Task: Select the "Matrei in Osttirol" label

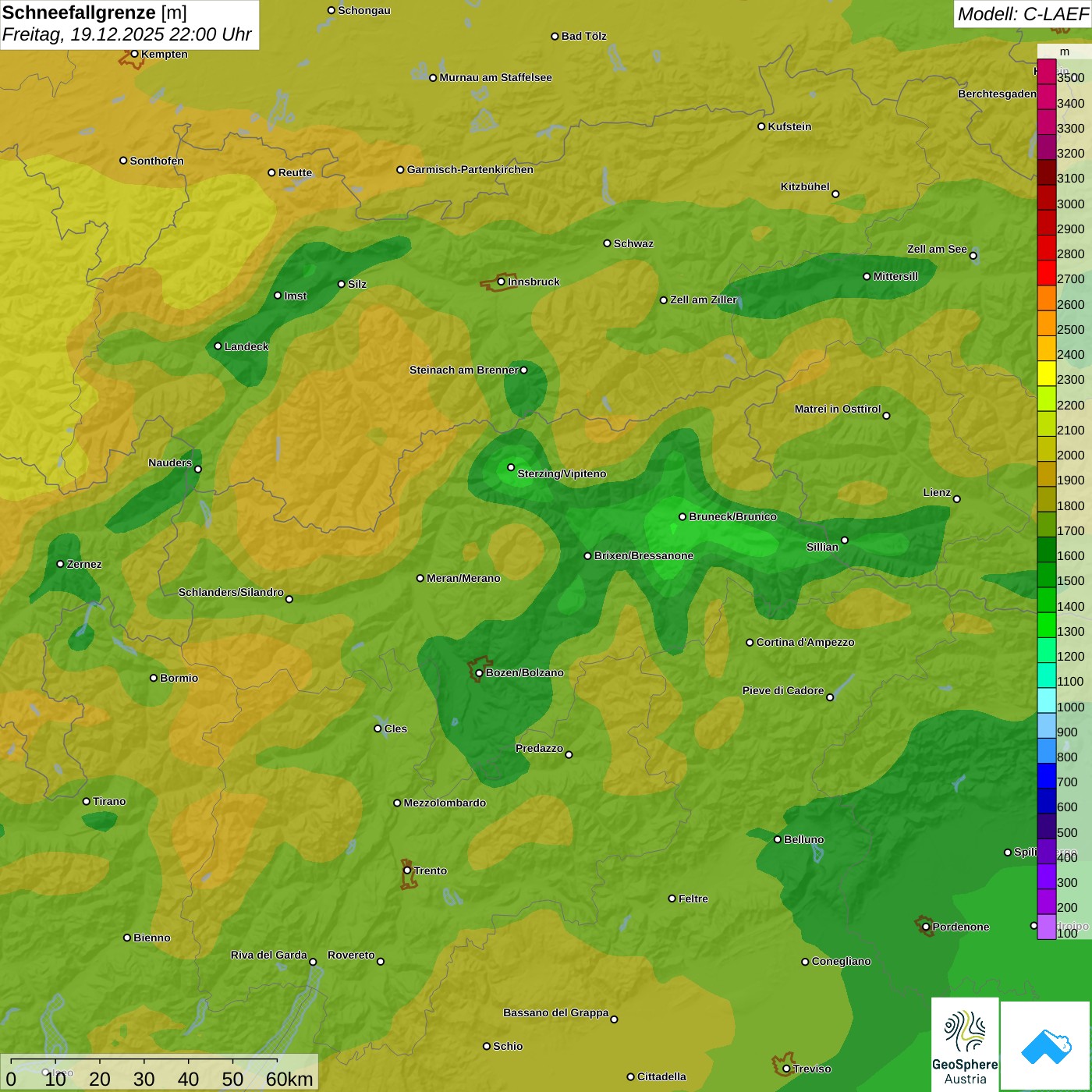Action: [x=838, y=409]
